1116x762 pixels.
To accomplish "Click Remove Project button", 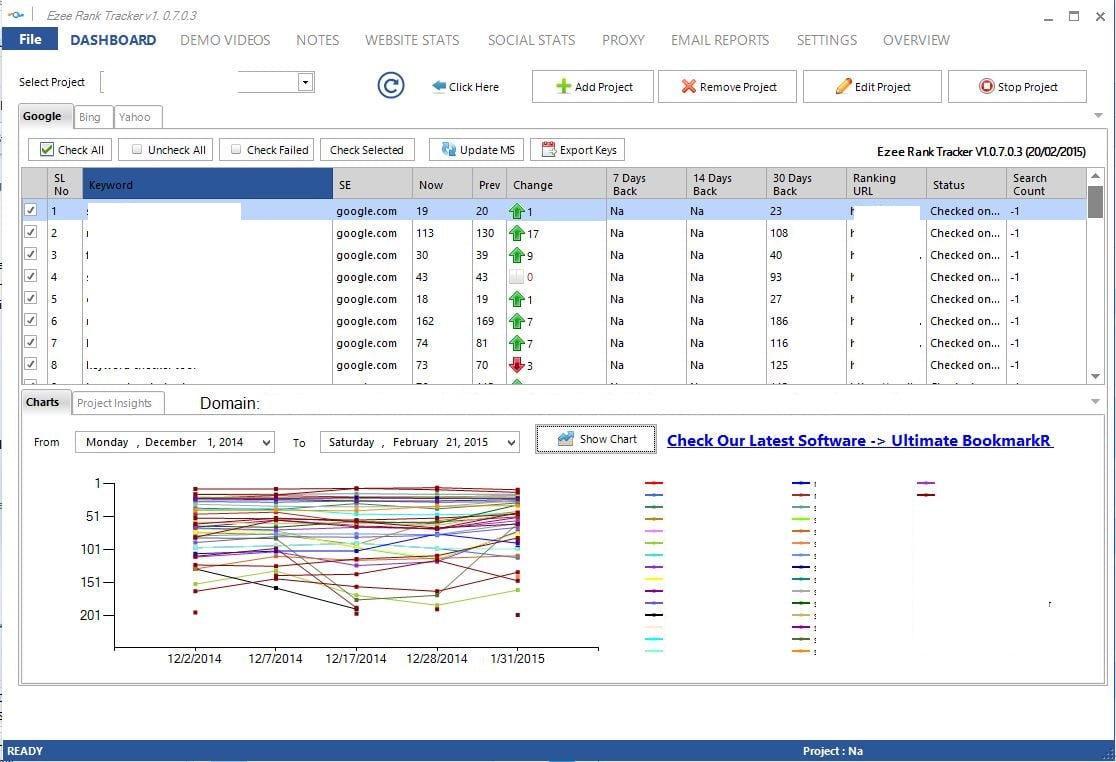I will tap(727, 87).
